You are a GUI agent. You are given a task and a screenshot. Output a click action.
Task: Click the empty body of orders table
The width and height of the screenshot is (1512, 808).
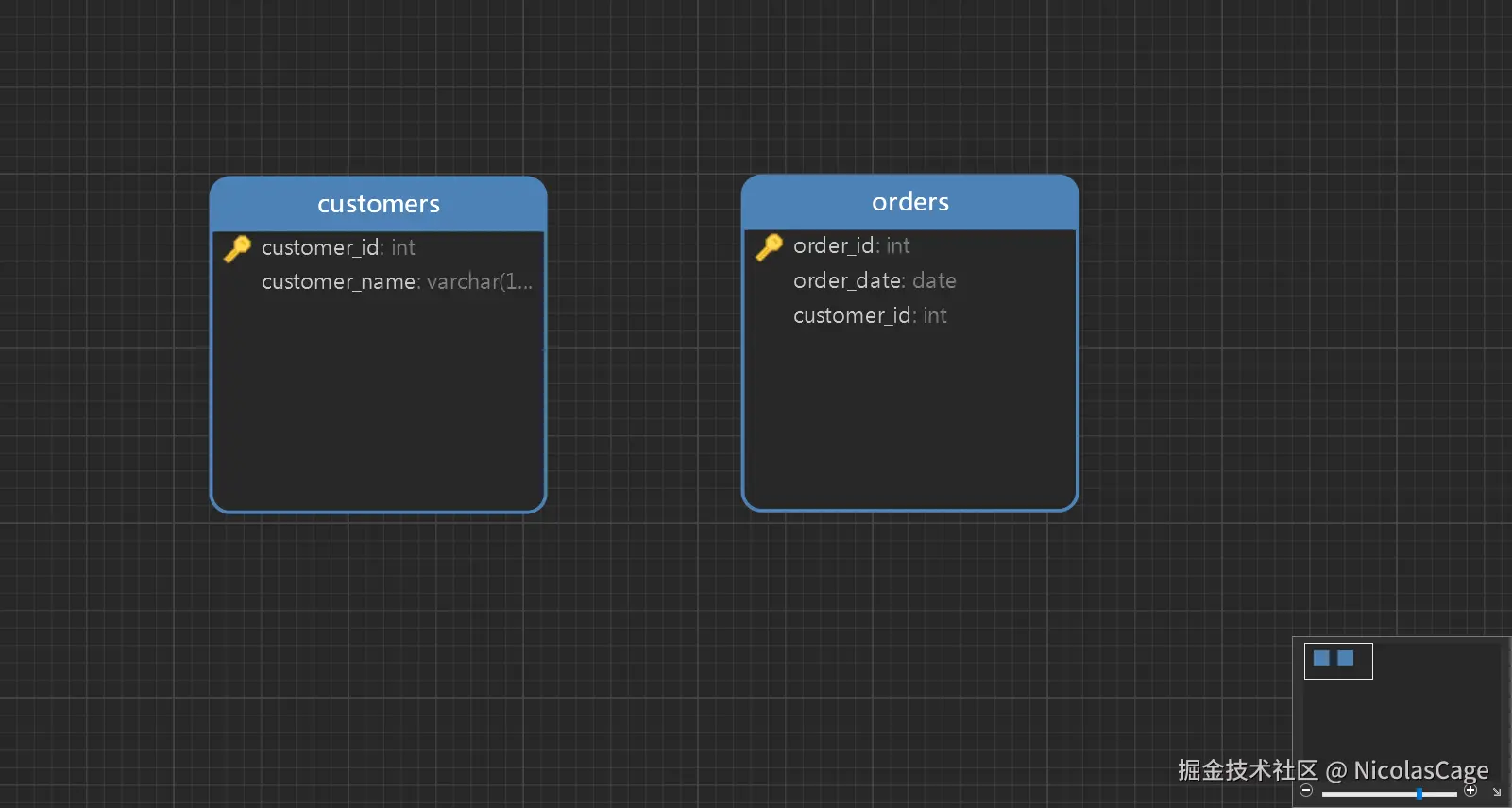coord(909,415)
